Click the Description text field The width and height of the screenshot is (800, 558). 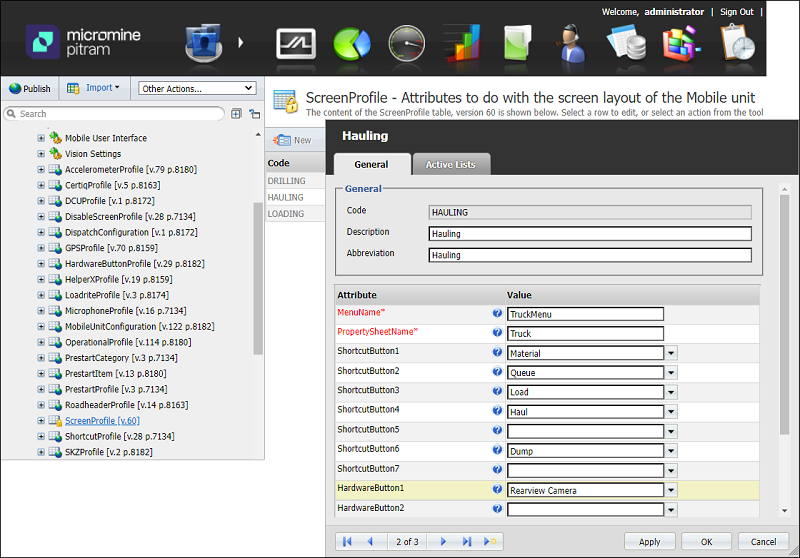click(x=589, y=233)
